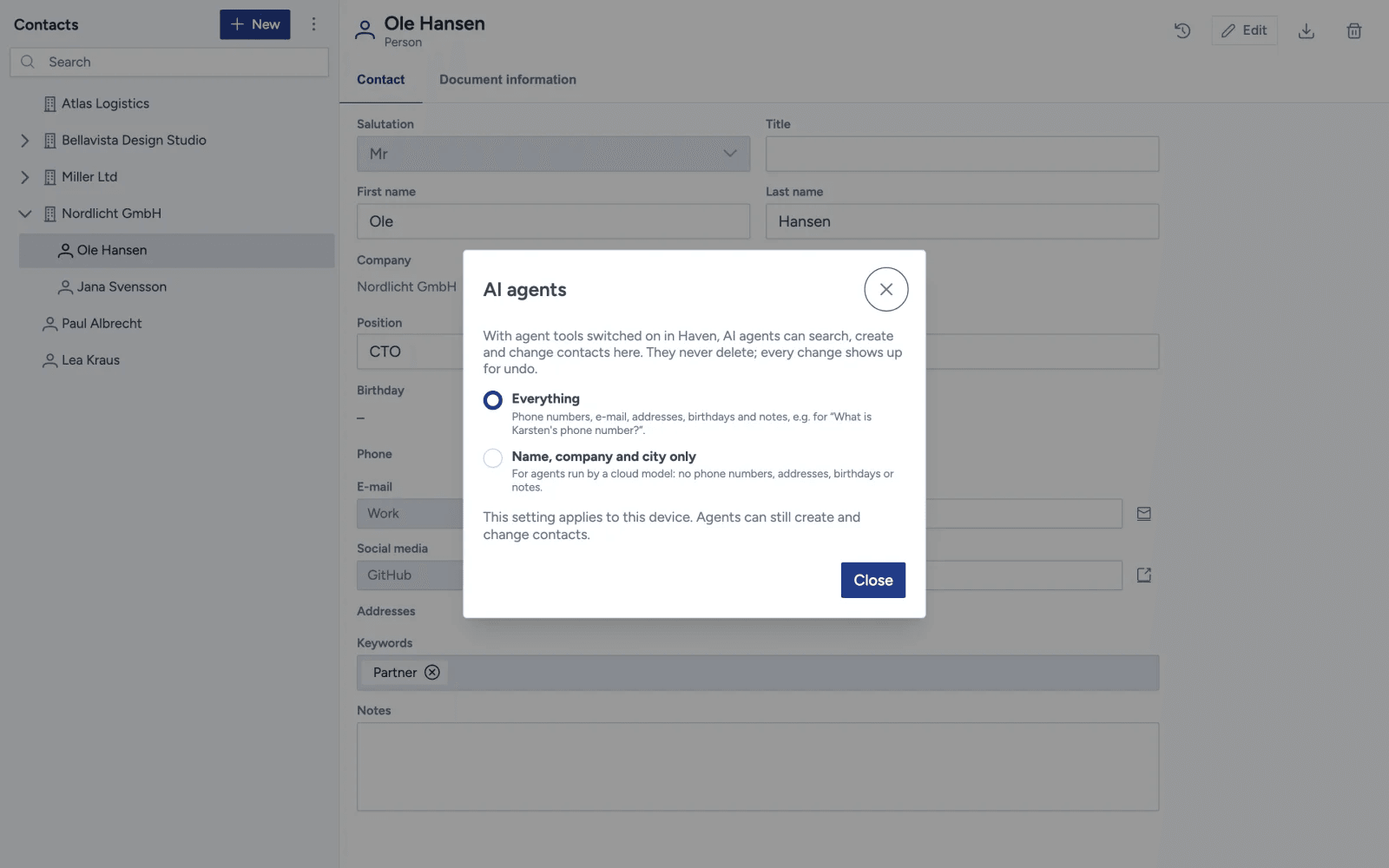
Task: Download the contact via export icon
Action: 1306,30
